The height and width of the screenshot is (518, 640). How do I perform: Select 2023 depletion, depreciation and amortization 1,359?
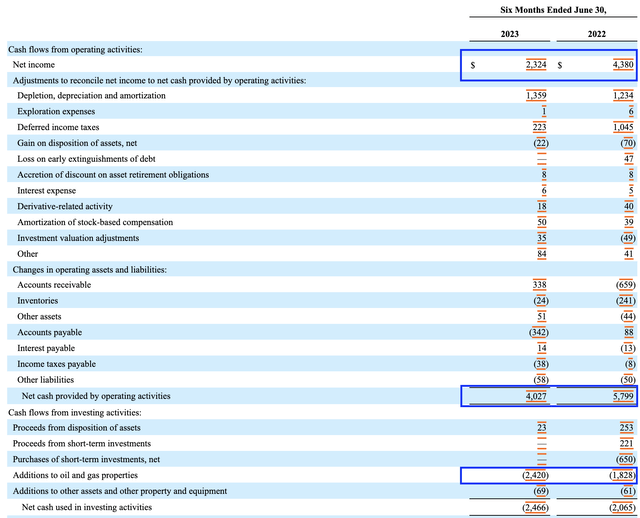[x=536, y=96]
